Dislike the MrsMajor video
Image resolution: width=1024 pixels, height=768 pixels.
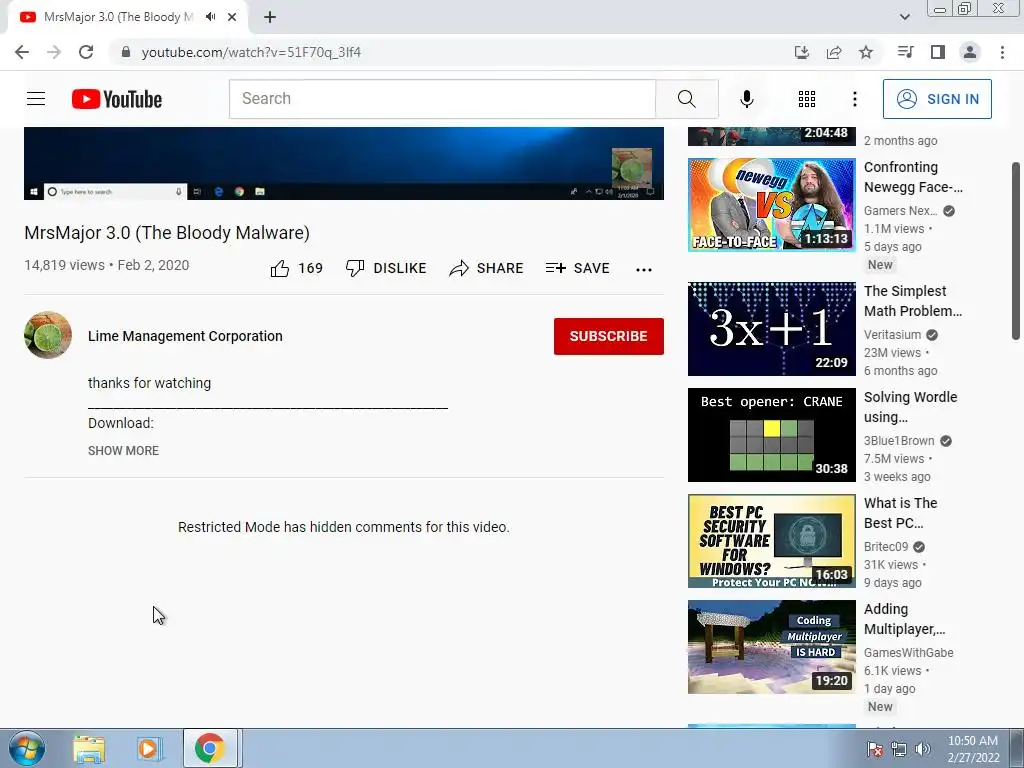coord(386,268)
